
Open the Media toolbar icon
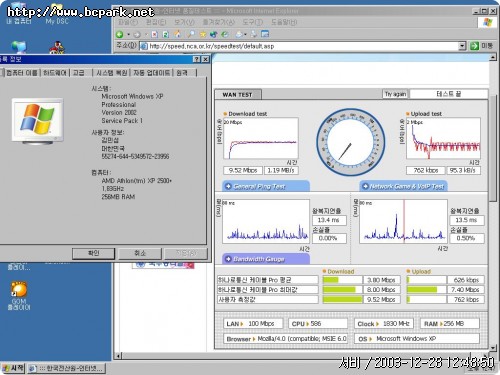click(x=213, y=34)
